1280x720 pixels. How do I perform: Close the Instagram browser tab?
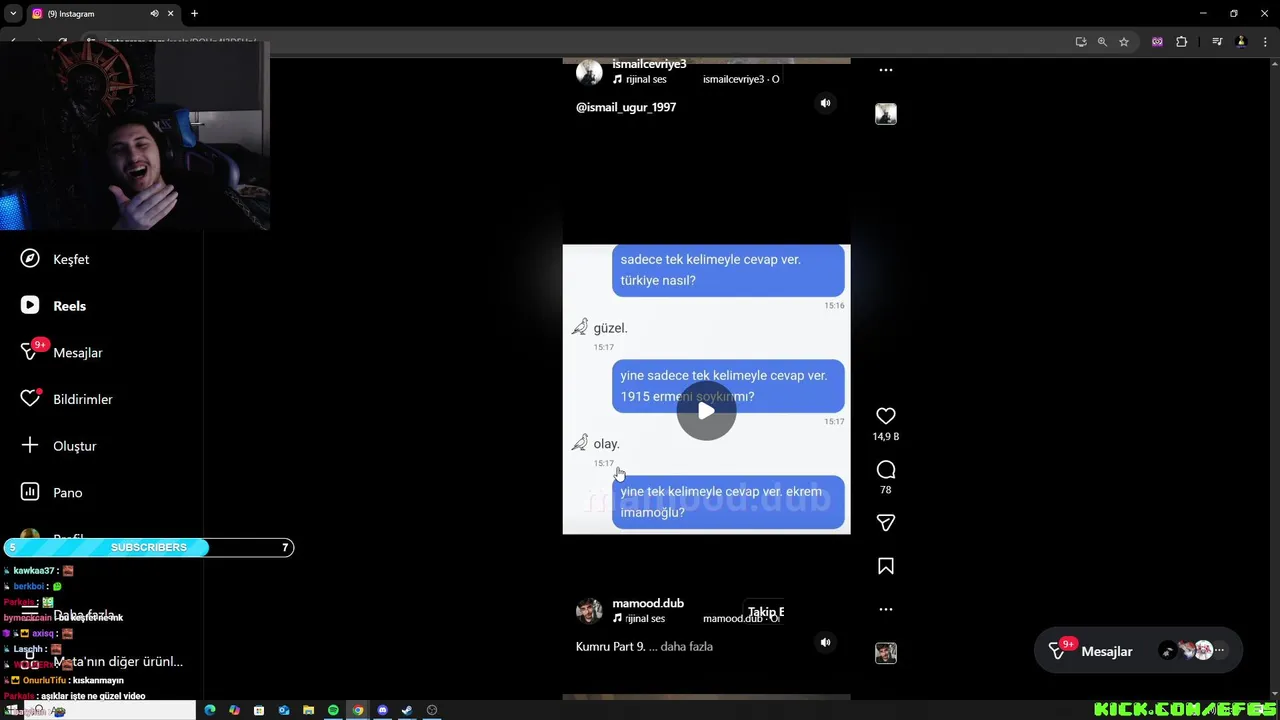click(171, 14)
